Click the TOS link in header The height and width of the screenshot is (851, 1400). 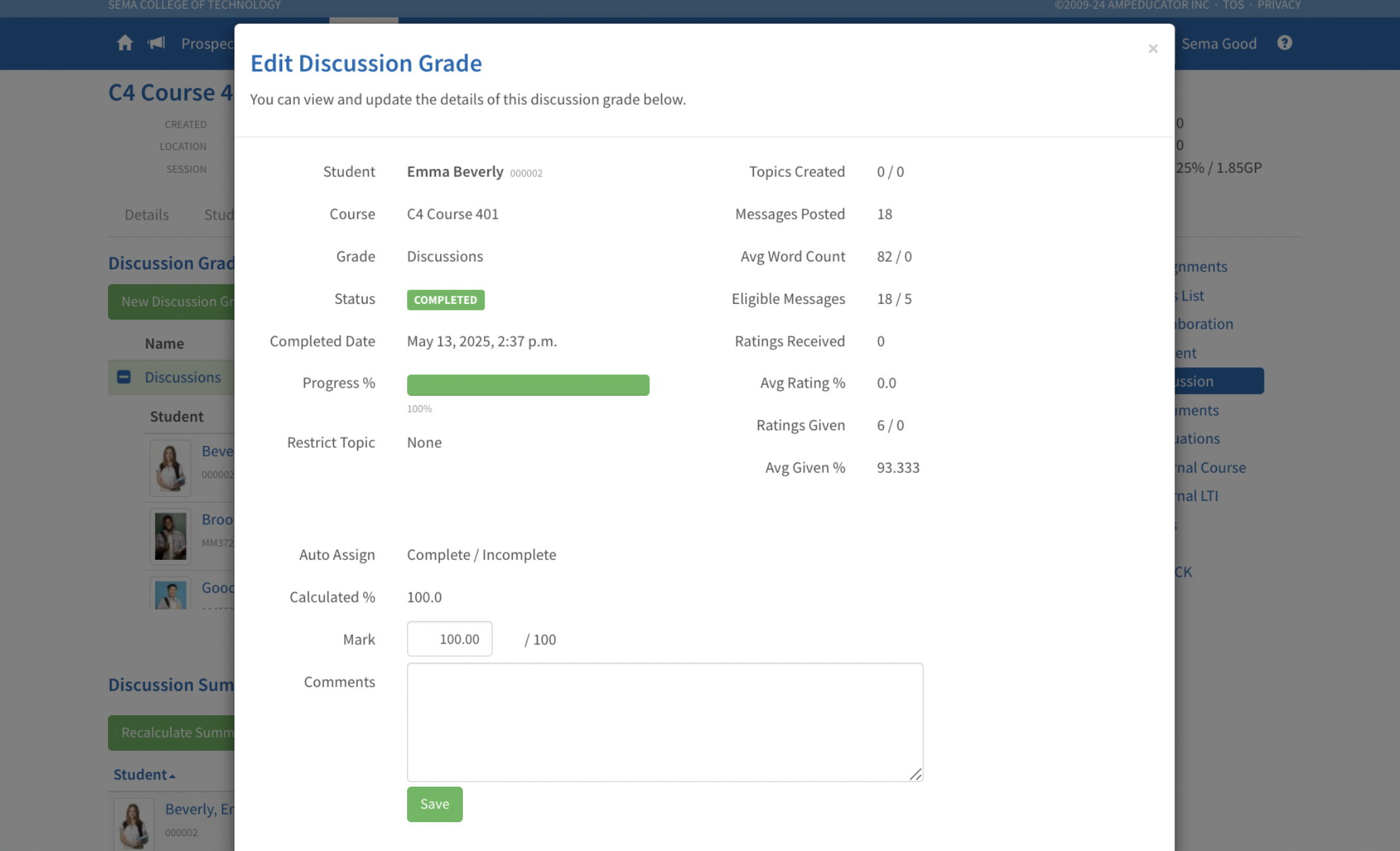coord(1233,5)
